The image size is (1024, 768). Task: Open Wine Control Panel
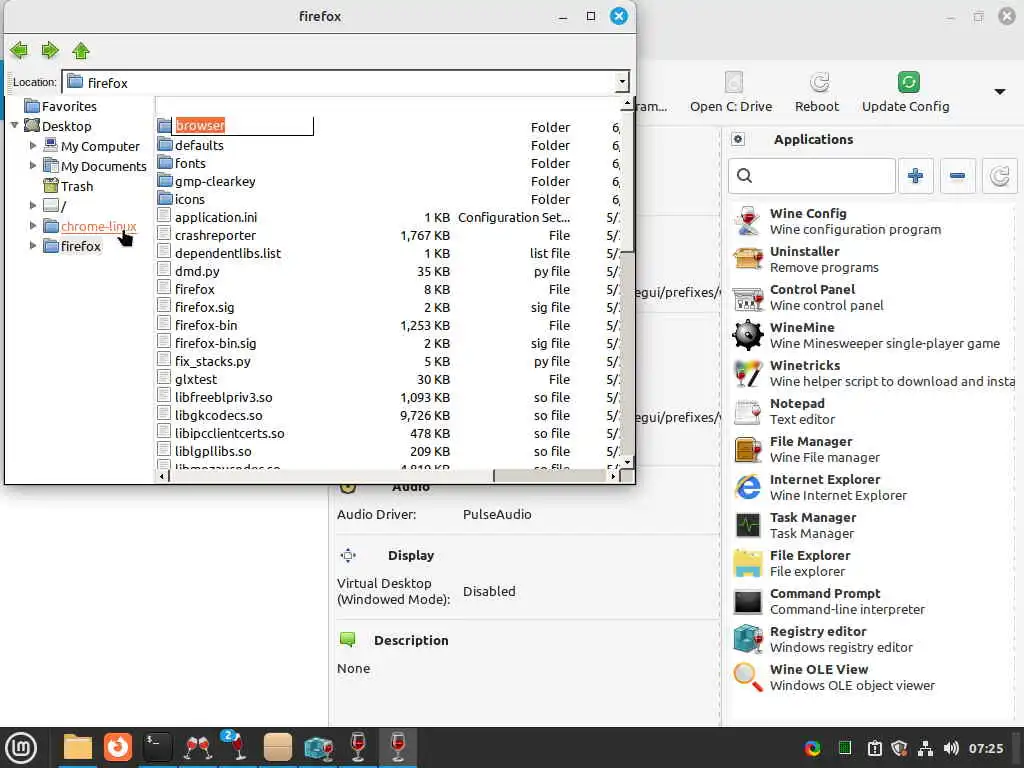tap(872, 296)
